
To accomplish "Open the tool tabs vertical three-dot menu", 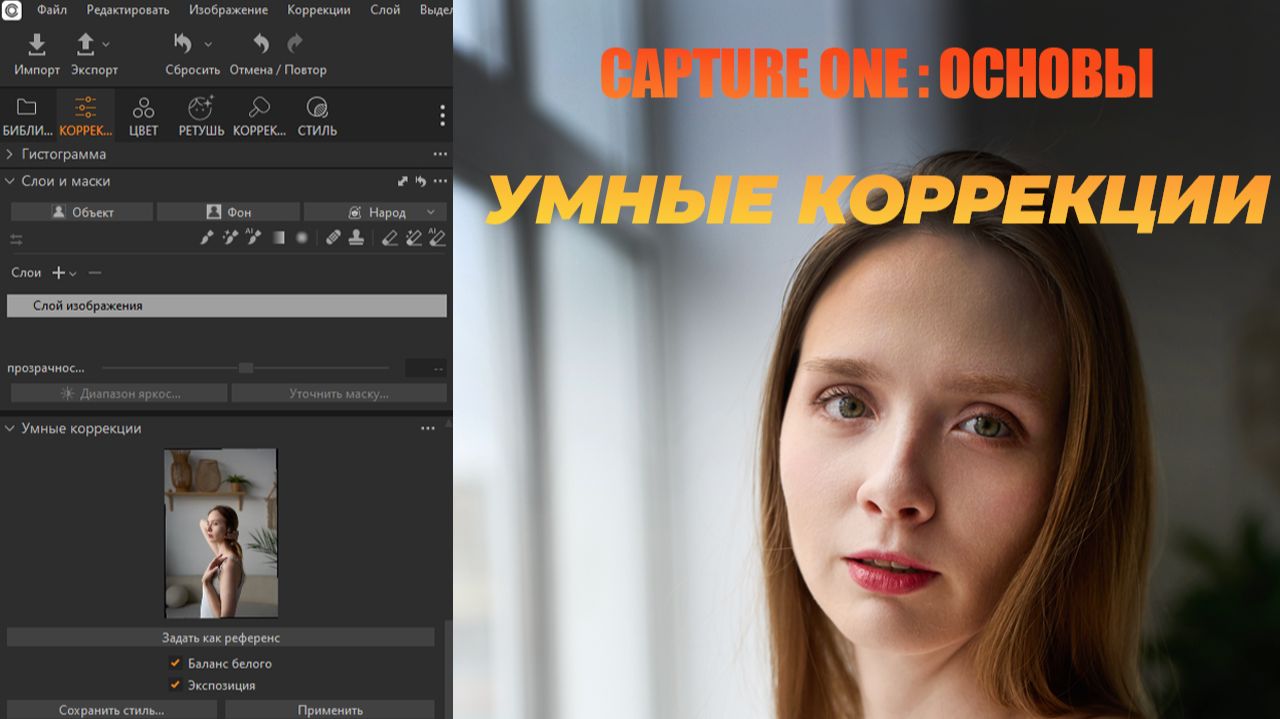I will 442,116.
